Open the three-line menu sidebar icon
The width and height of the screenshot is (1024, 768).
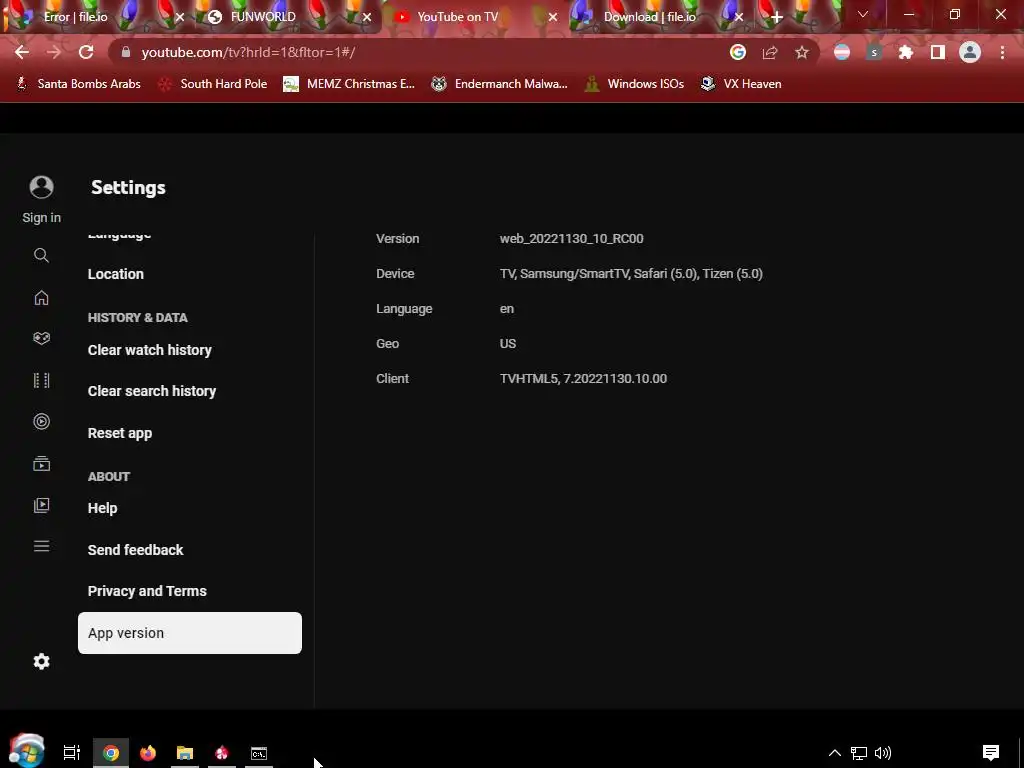pos(41,546)
